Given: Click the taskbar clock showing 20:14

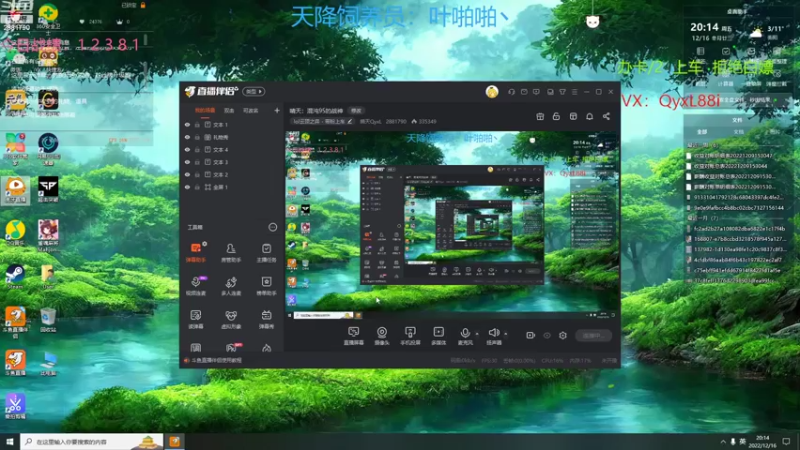Looking at the screenshot, I should tap(763, 441).
